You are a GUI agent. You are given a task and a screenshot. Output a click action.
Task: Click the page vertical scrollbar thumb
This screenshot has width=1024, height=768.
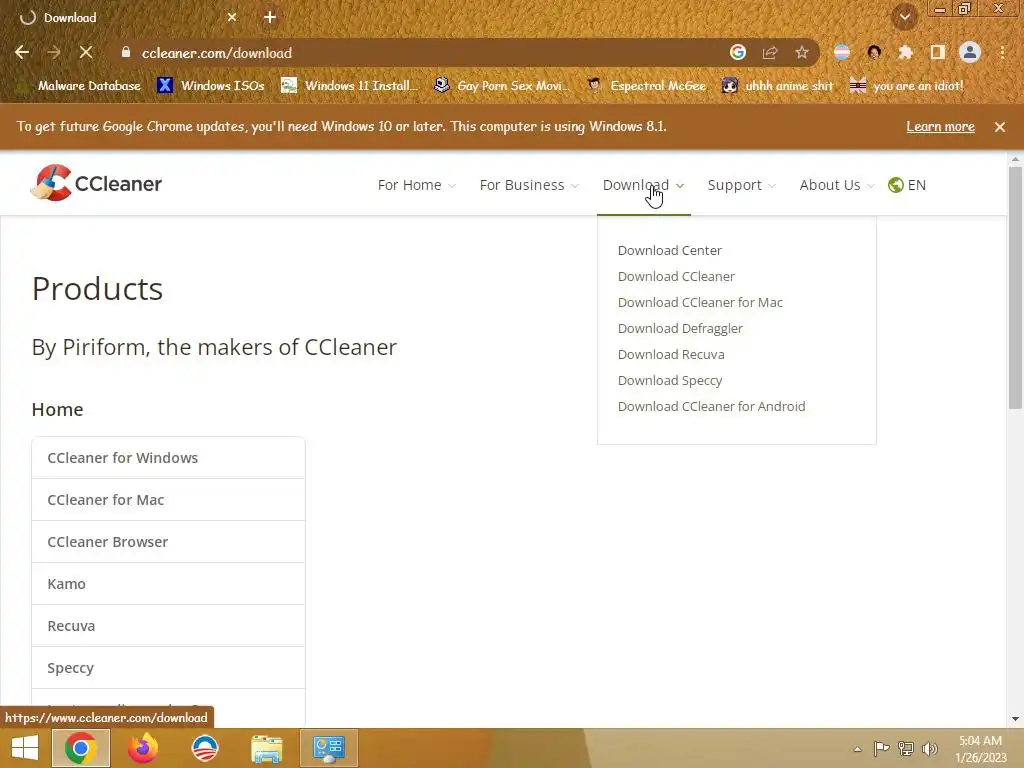click(x=1015, y=287)
